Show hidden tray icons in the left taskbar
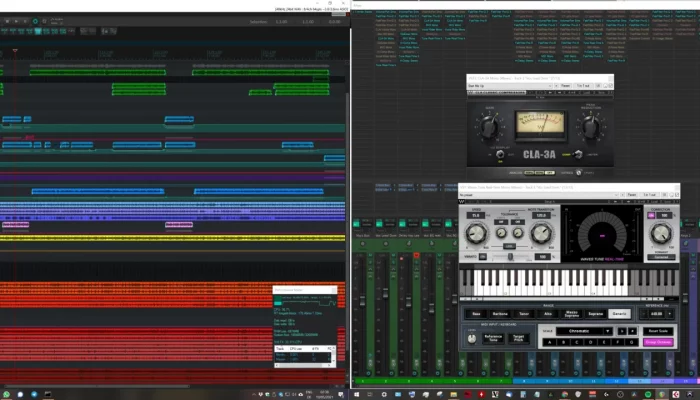Image resolution: width=700 pixels, height=400 pixels. (254, 395)
